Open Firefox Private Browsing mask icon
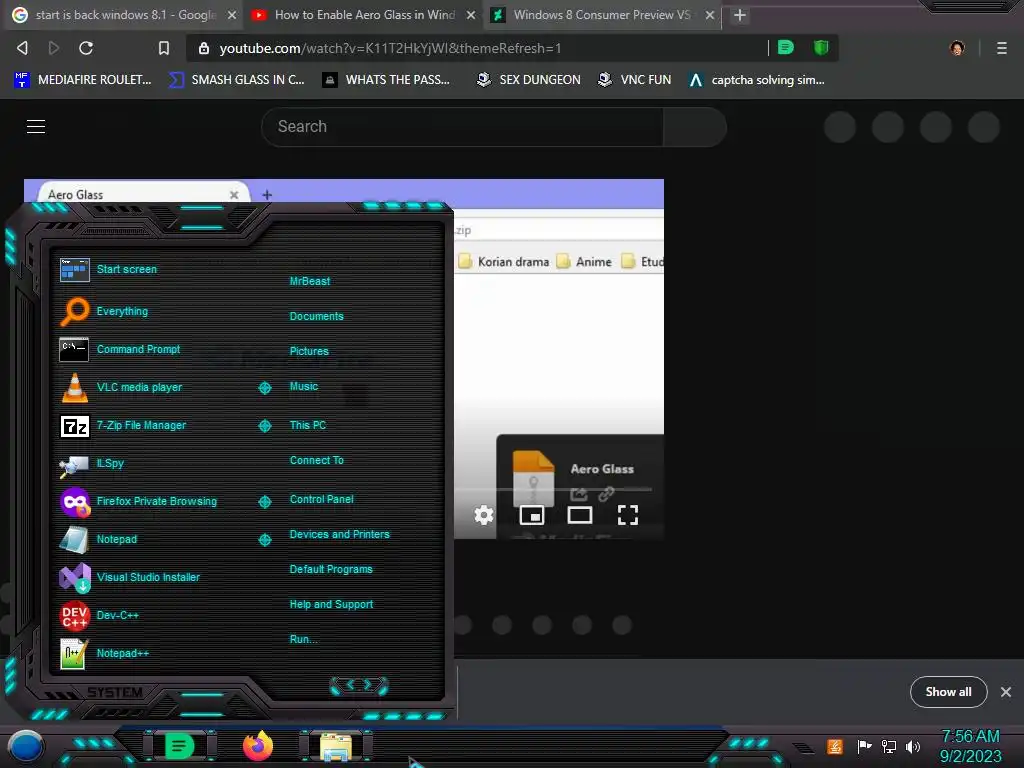1024x768 pixels. click(74, 502)
